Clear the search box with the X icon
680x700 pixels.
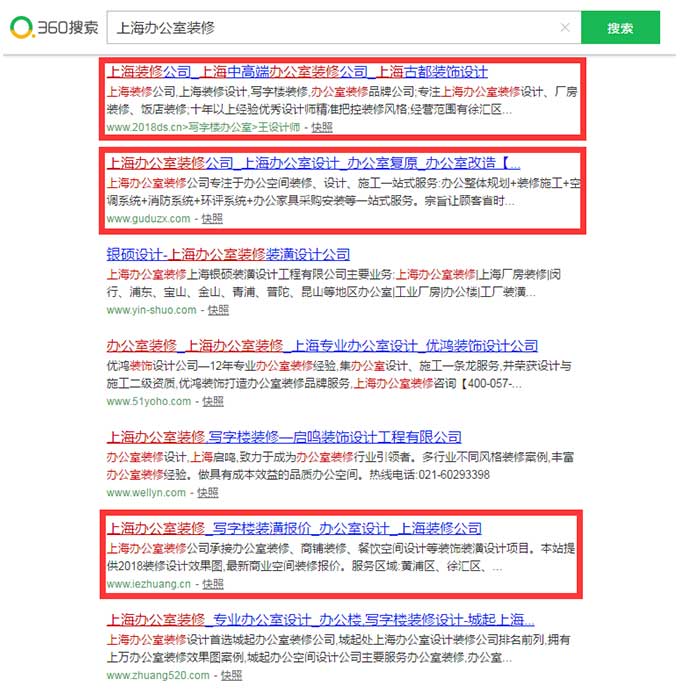click(565, 28)
